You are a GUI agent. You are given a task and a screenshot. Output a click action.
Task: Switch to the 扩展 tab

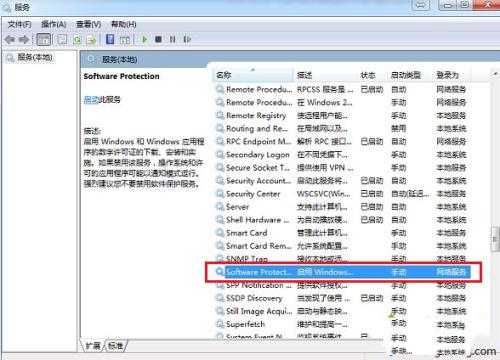[93, 346]
